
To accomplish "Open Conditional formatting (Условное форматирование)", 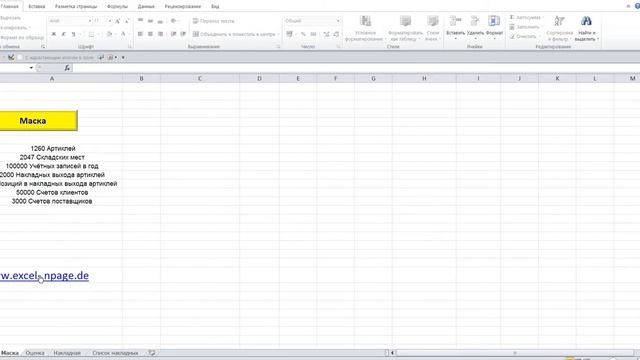I will click(x=365, y=29).
